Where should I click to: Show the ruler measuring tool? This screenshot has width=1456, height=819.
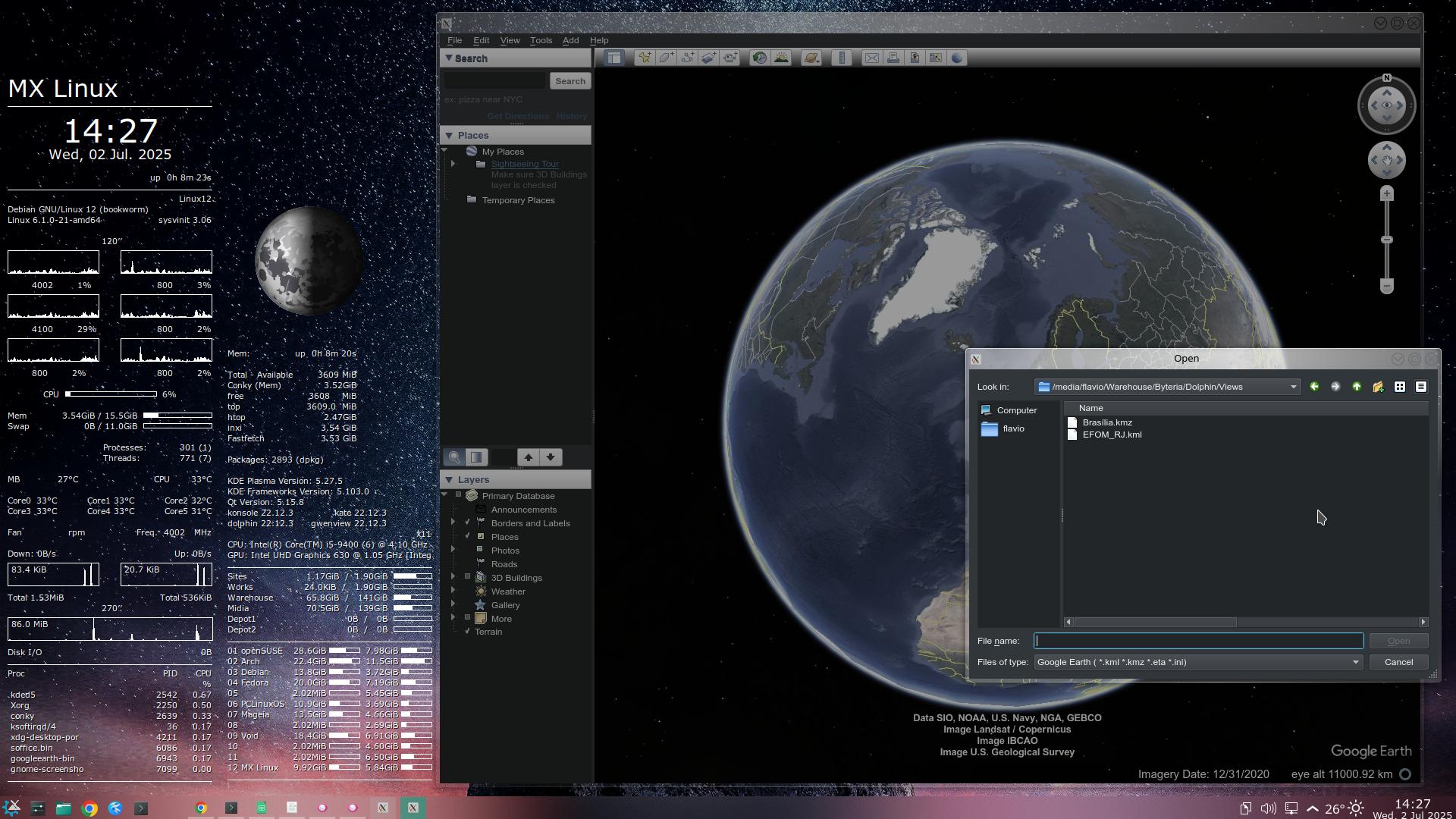(x=842, y=58)
